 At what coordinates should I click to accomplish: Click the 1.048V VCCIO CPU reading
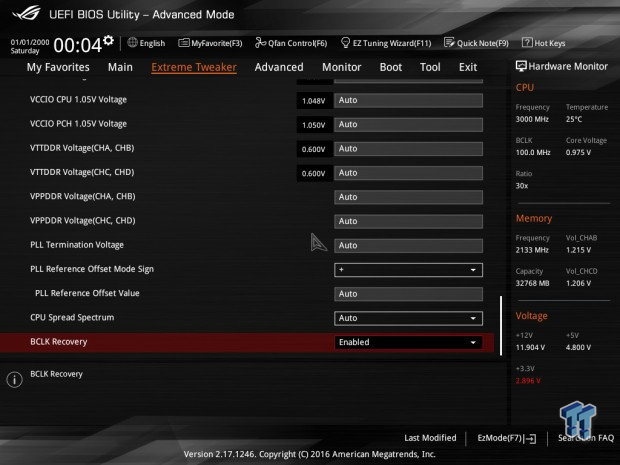point(314,101)
